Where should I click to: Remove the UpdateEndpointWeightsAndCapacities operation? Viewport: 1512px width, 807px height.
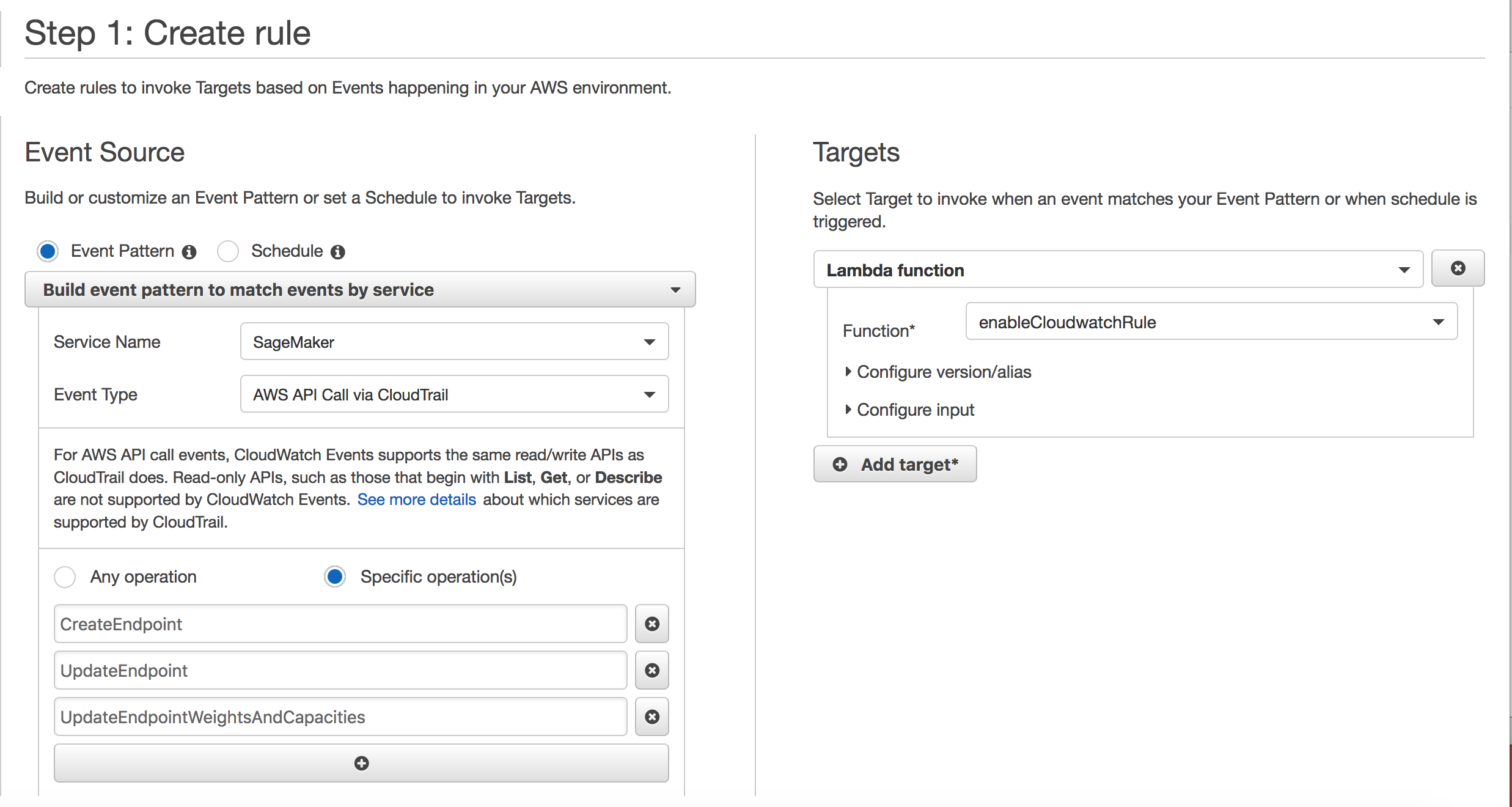pyautogui.click(x=652, y=717)
